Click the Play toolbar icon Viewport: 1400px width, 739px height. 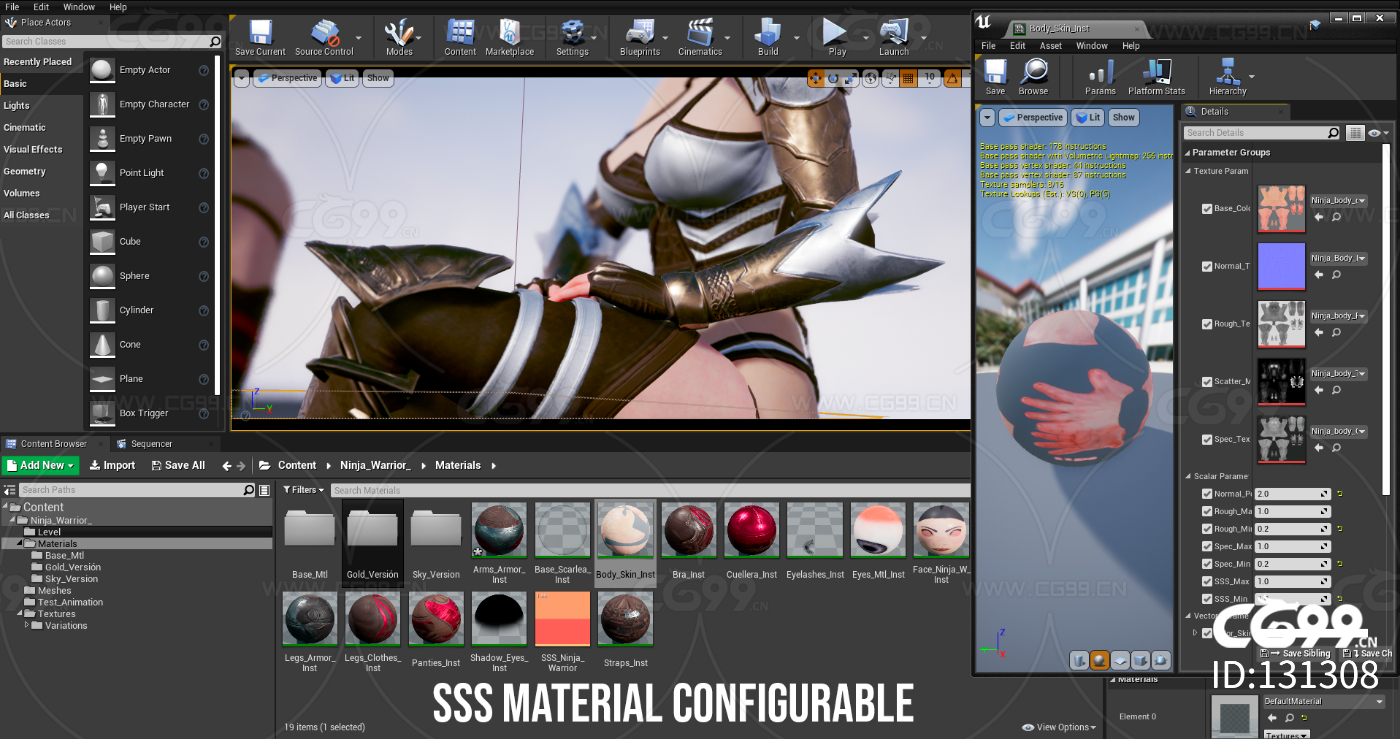coord(836,37)
